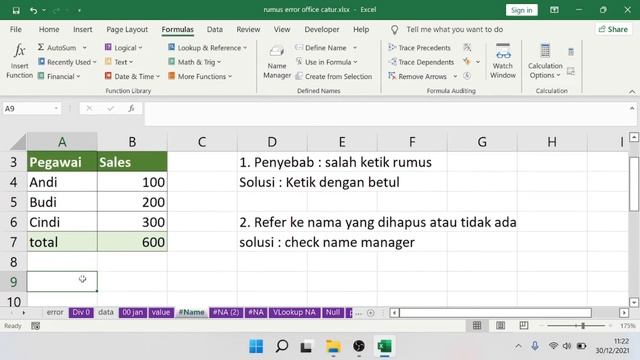
Task: Click the Evaluate Formula icon
Action: coord(467,76)
